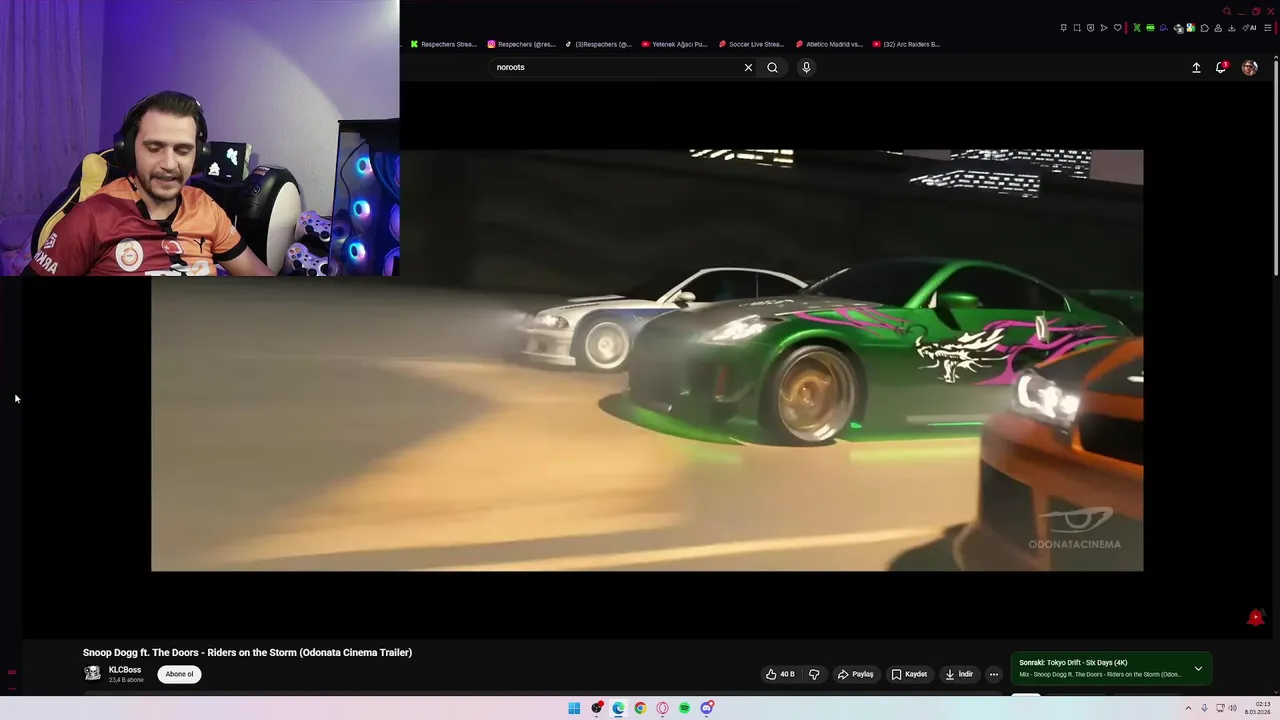
Task: Switch to the Respechers Instagram tab
Action: (x=521, y=44)
